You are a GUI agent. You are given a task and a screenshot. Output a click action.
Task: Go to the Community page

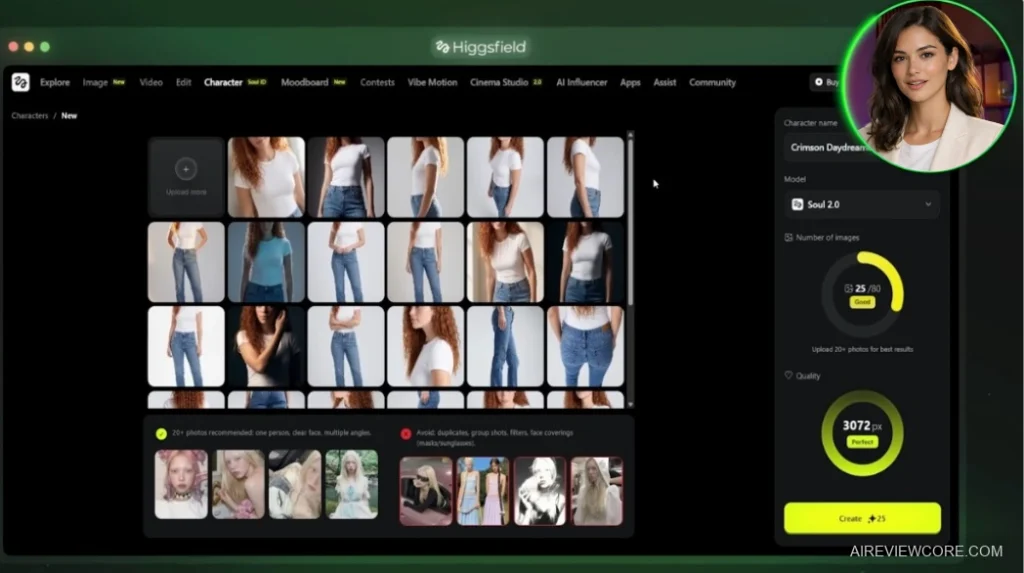712,82
